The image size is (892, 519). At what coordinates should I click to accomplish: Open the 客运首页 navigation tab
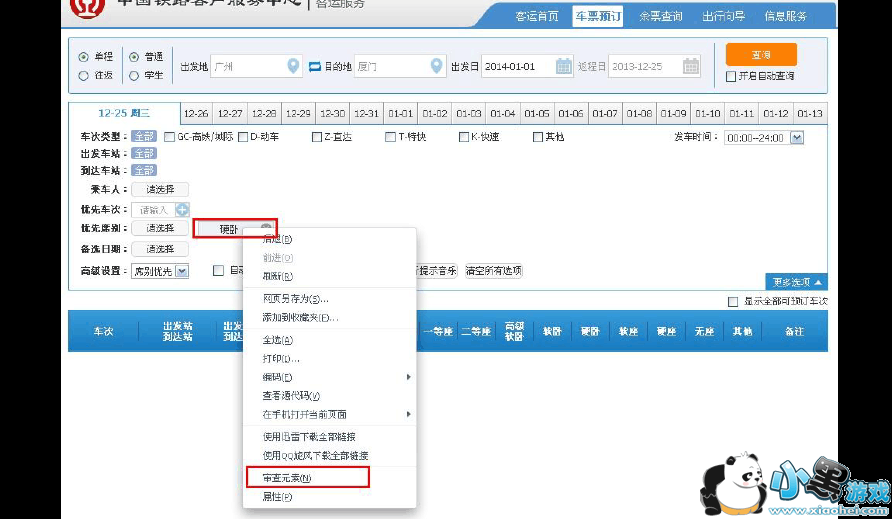click(536, 16)
